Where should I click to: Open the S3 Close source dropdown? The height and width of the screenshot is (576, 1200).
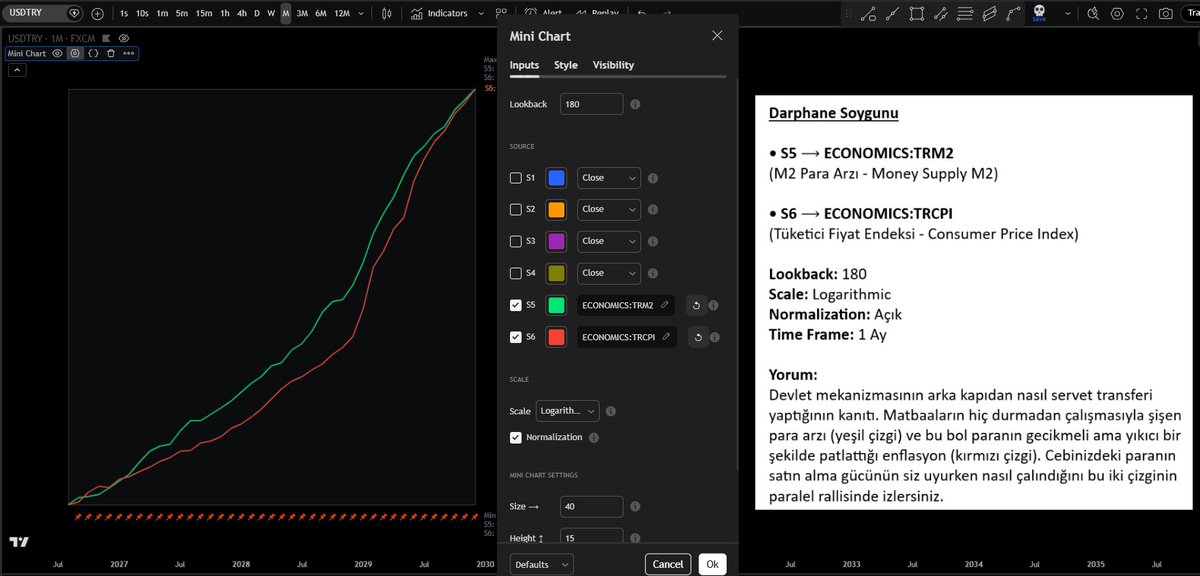(609, 241)
